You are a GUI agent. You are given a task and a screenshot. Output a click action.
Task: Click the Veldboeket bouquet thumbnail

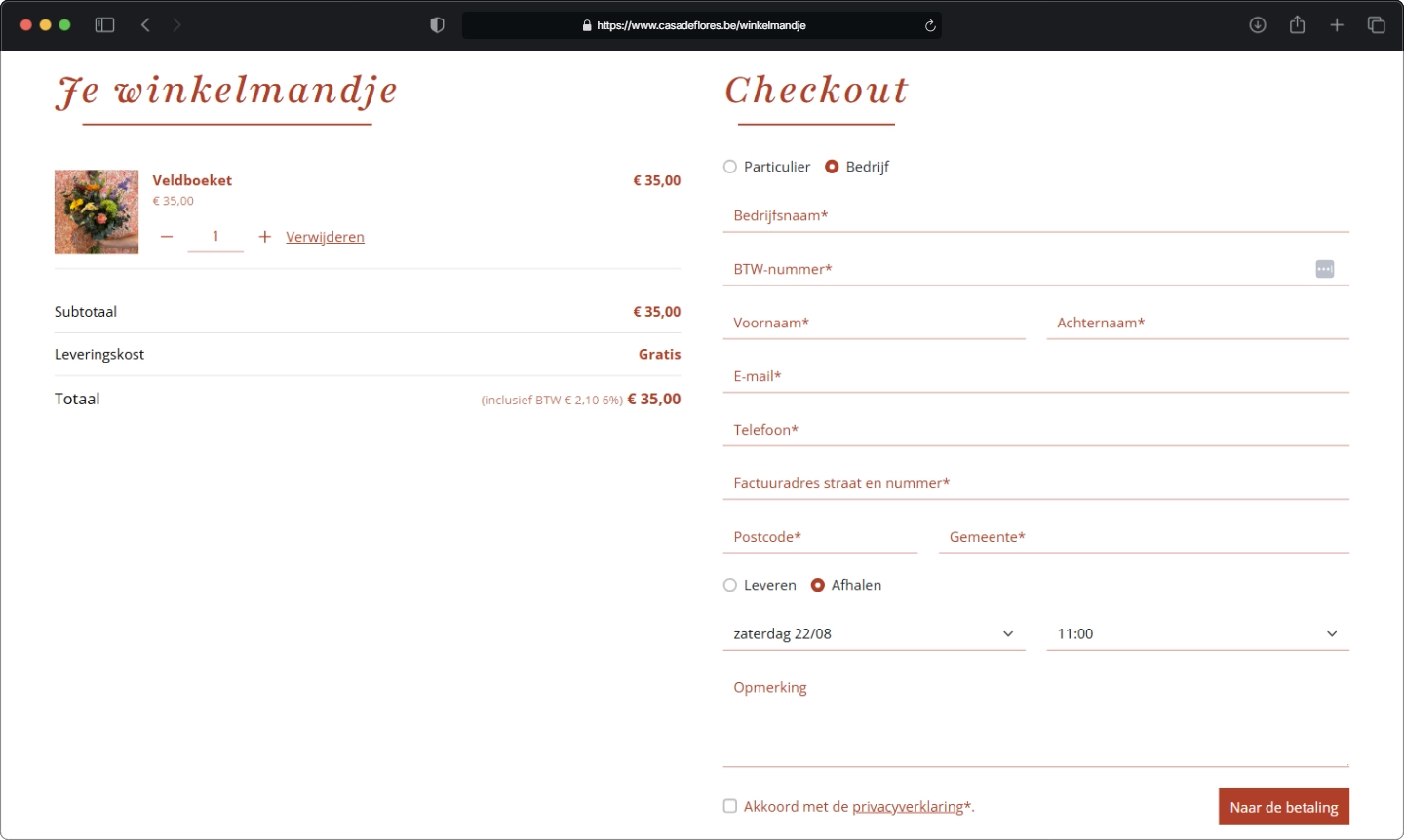coord(97,212)
